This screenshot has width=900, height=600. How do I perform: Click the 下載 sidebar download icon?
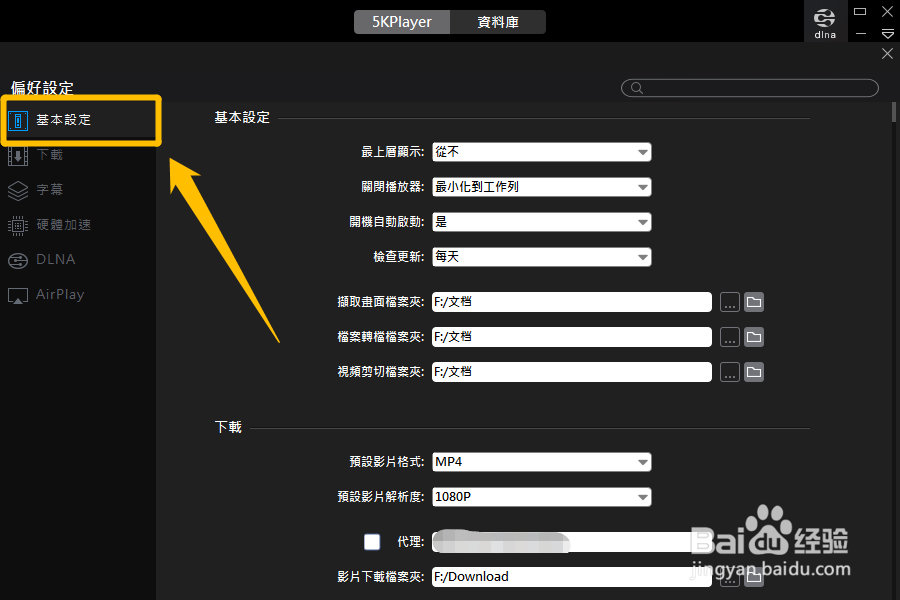[18, 156]
